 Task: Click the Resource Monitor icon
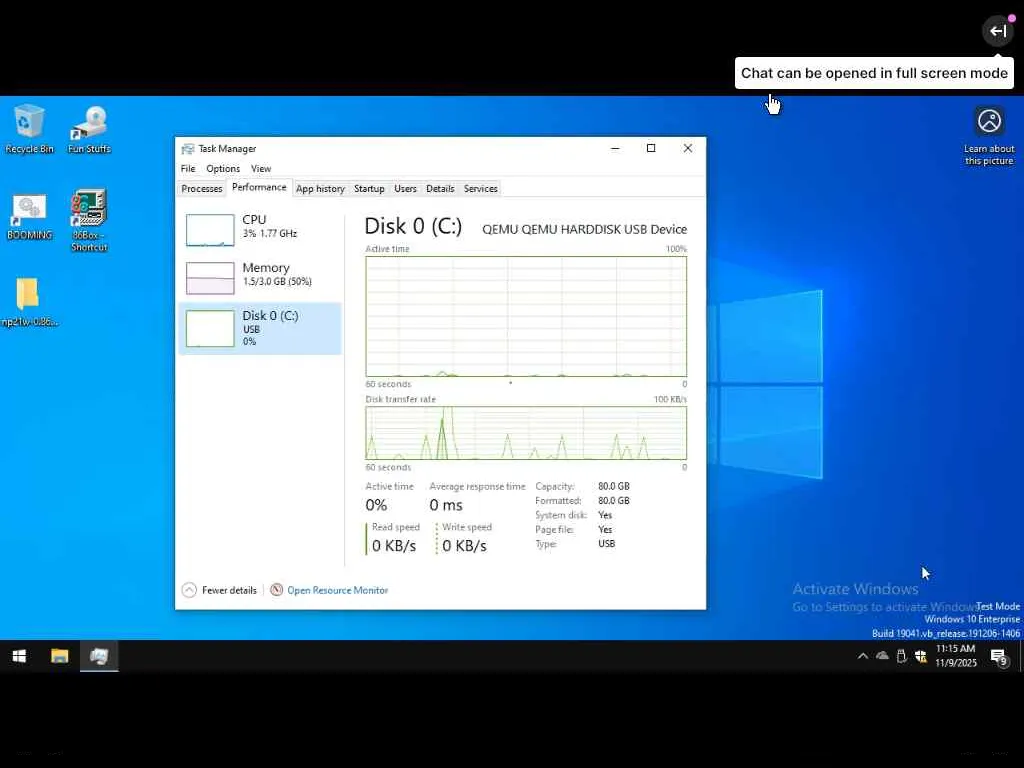[276, 590]
